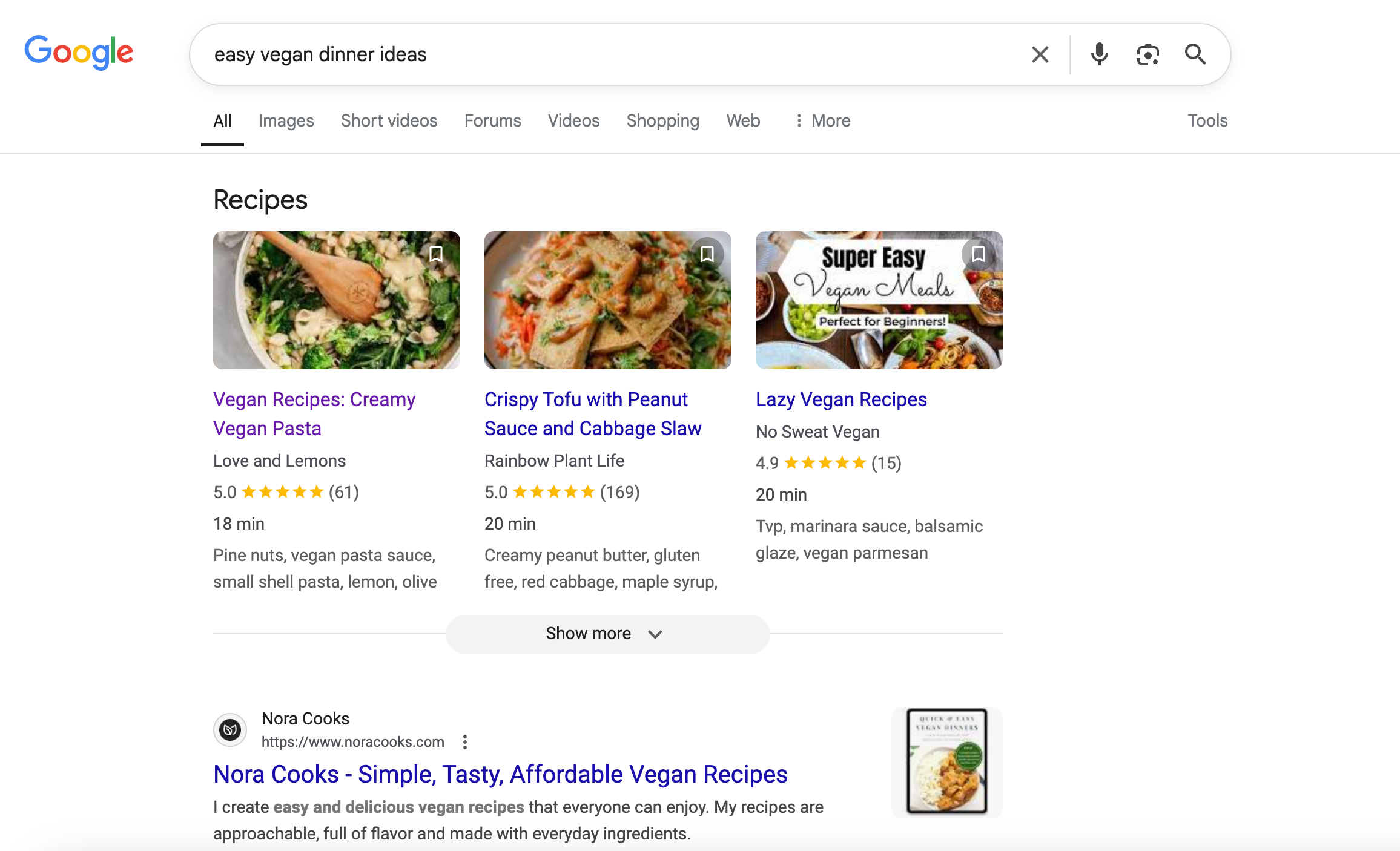
Task: Open the Tools options
Action: point(1207,120)
